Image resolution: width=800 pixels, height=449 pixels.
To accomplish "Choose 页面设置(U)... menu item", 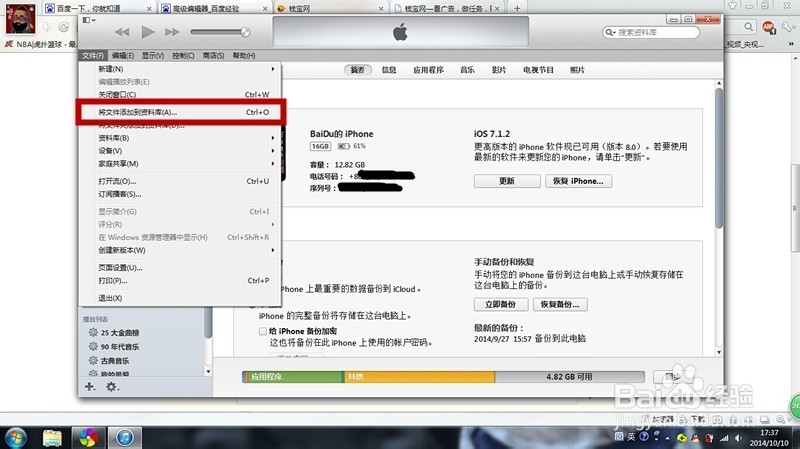I will pyautogui.click(x=179, y=268).
